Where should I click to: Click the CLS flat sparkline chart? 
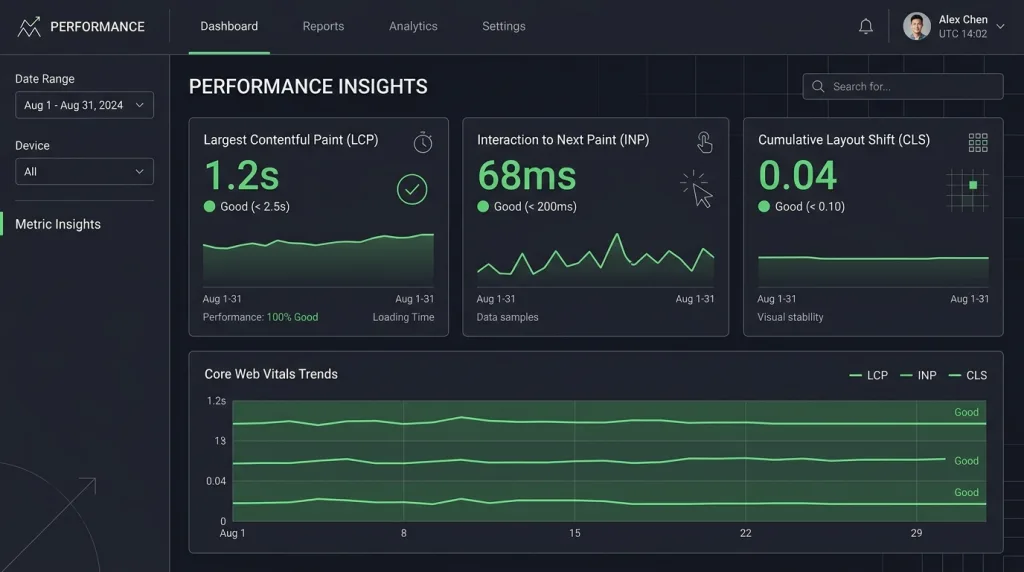point(873,271)
